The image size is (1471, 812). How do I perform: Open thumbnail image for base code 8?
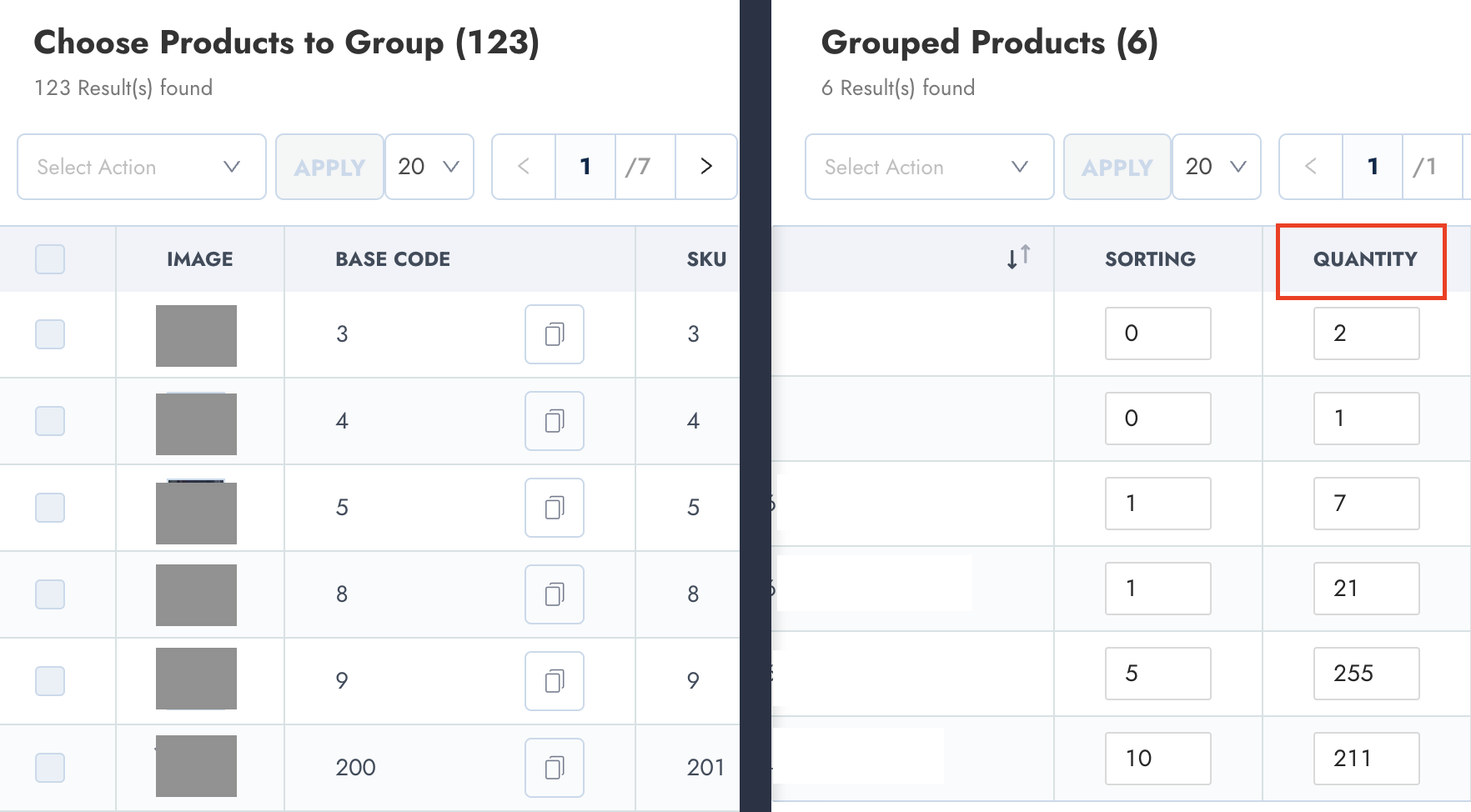196,594
